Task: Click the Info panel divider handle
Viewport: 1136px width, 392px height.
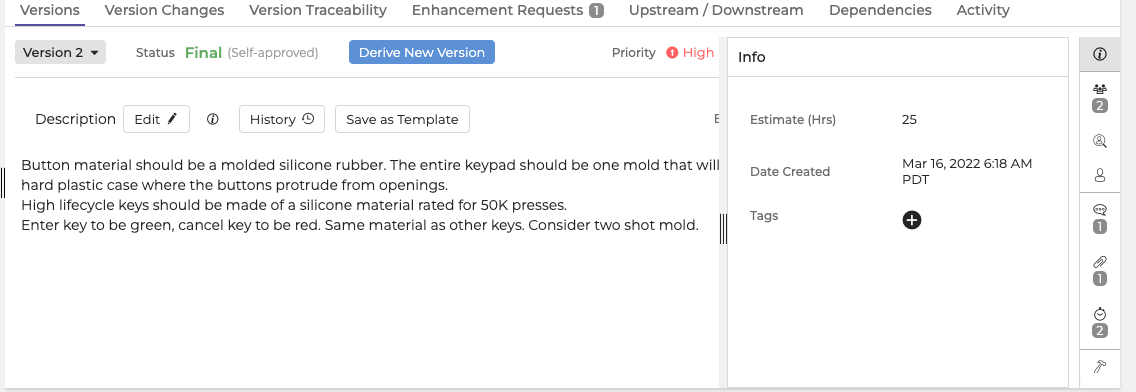Action: [x=723, y=229]
